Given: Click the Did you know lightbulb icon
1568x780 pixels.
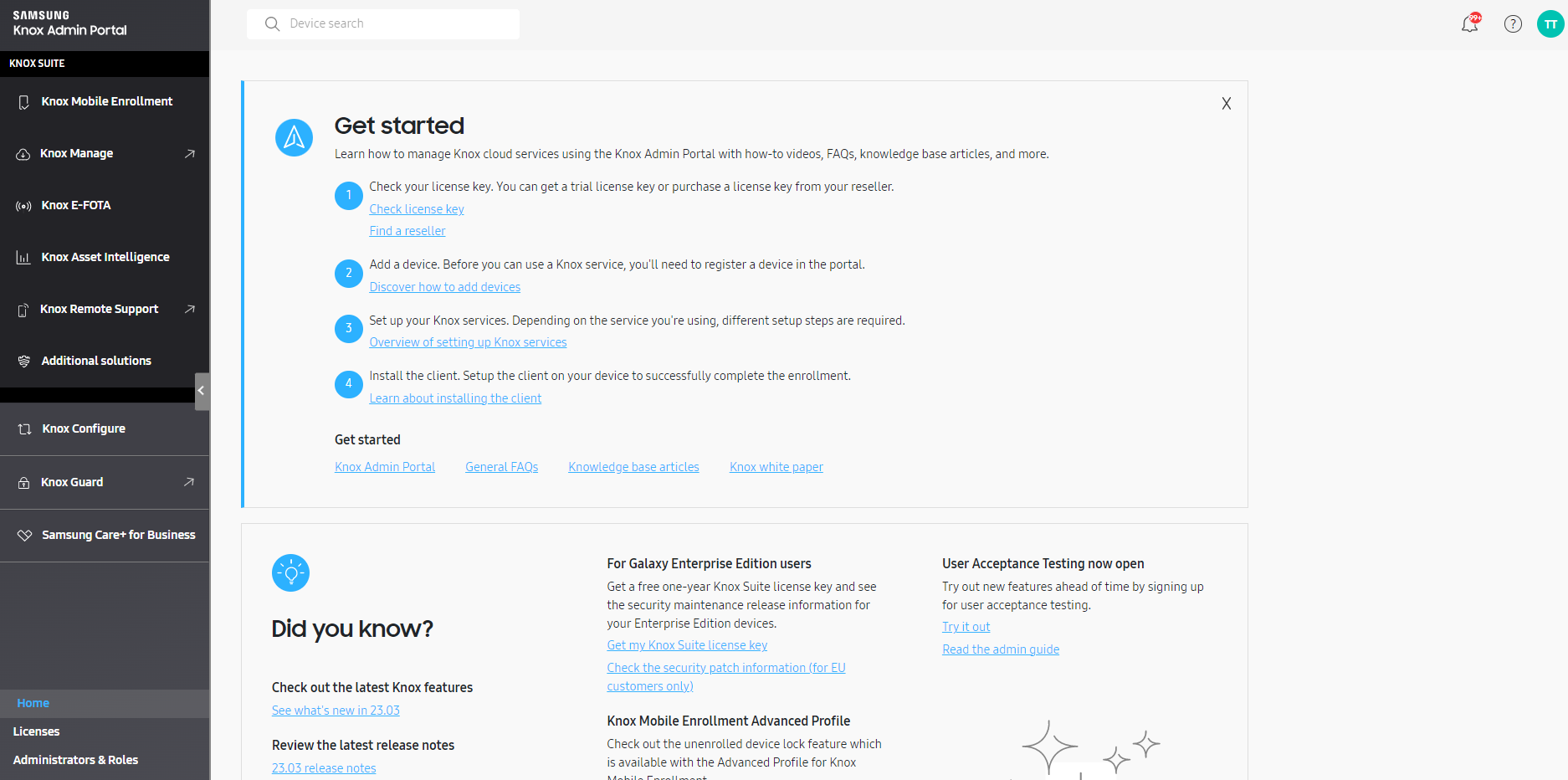Looking at the screenshot, I should pyautogui.click(x=291, y=573).
